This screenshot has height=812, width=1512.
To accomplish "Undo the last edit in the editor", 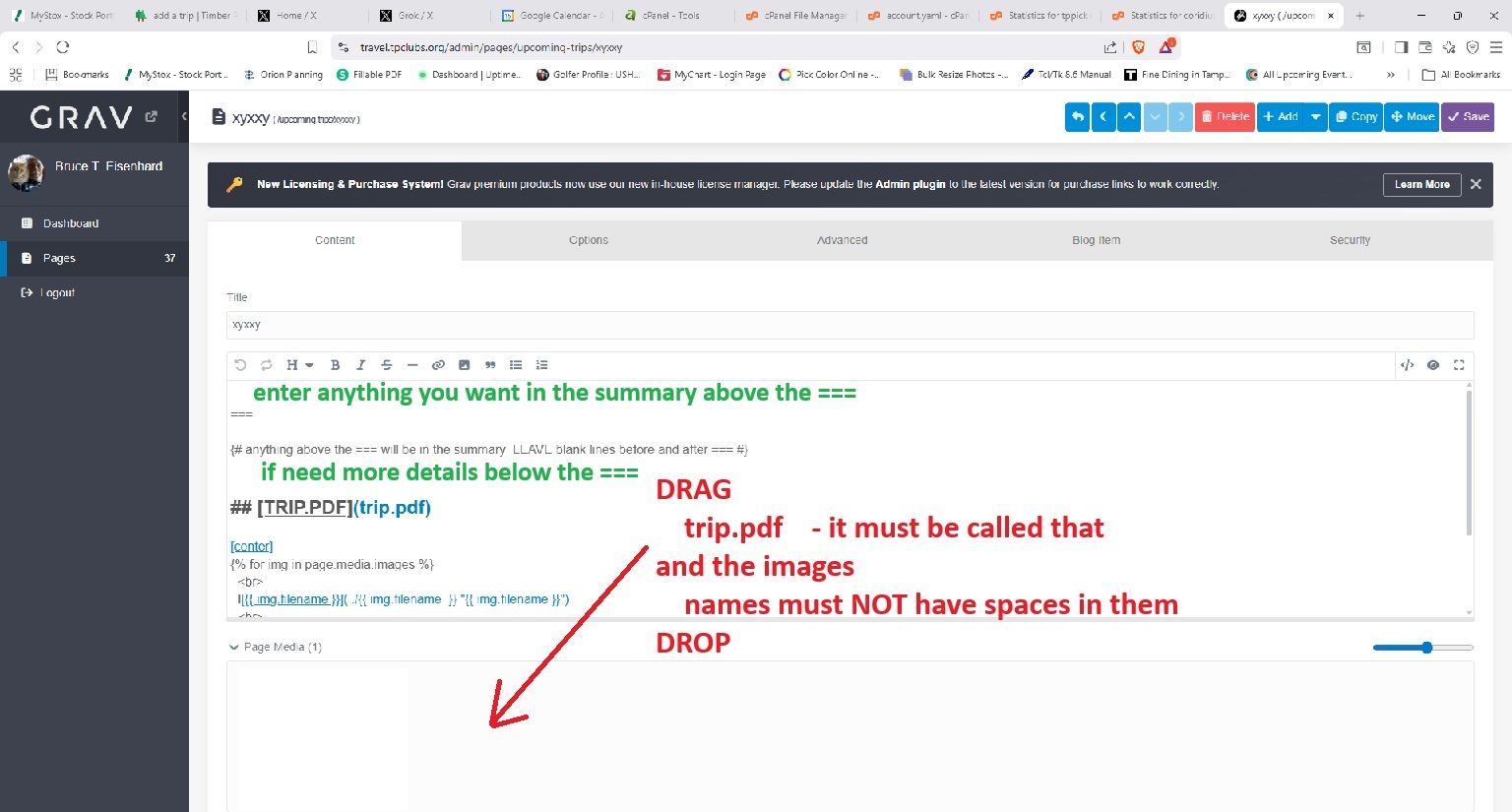I will (x=240, y=365).
